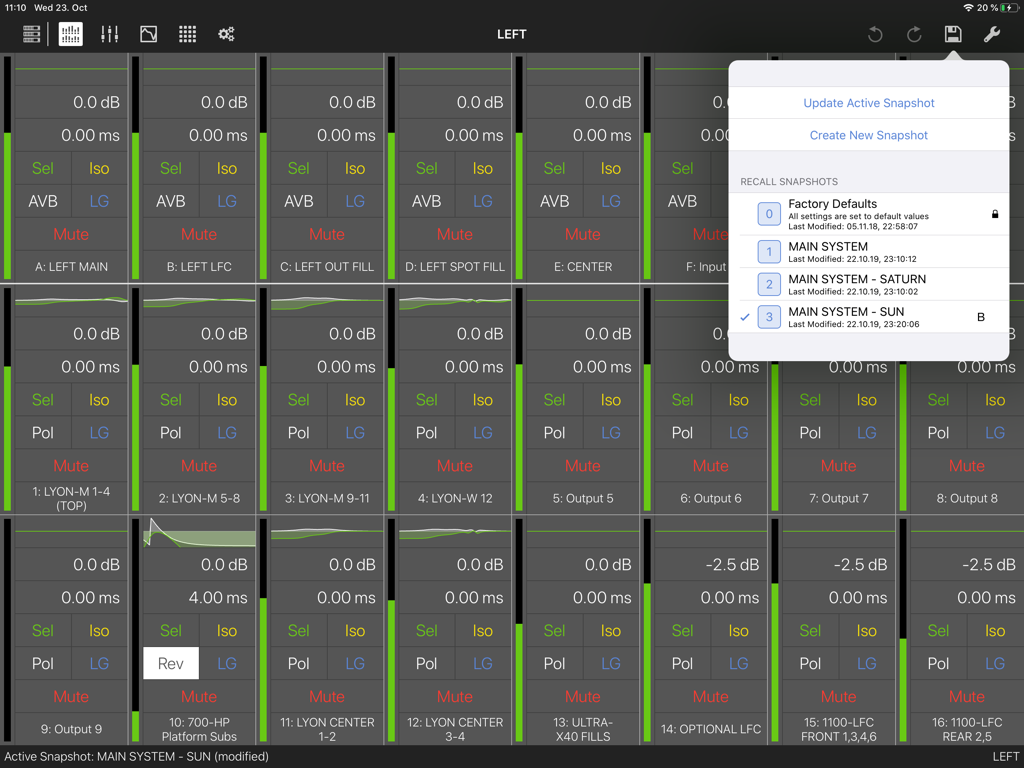Image resolution: width=1024 pixels, height=768 pixels.
Task: Open the processing settings gears view
Action: click(x=226, y=34)
